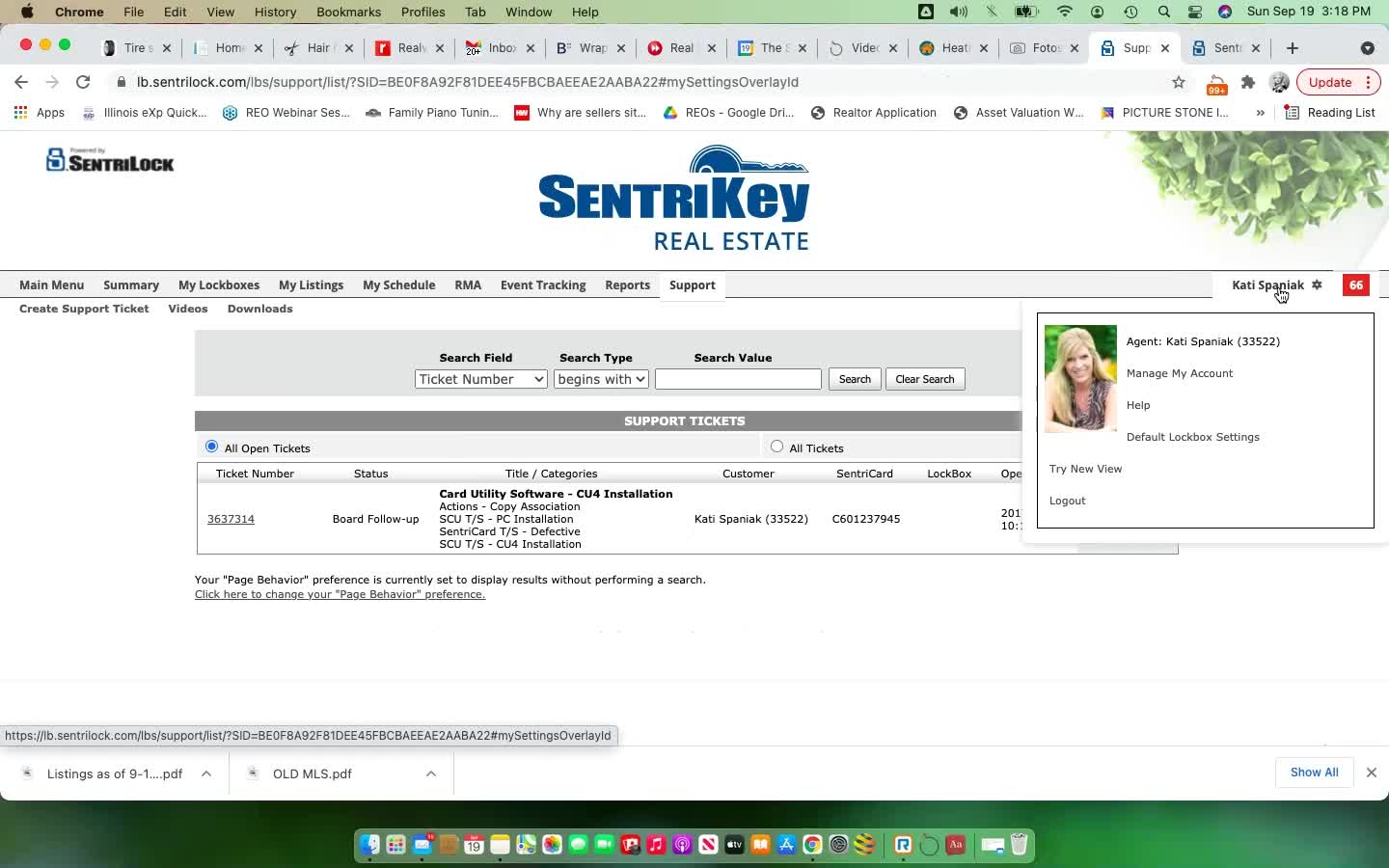Choose Manage My Account in the user menu
Screen dimensions: 1389x868
pos(1180,373)
